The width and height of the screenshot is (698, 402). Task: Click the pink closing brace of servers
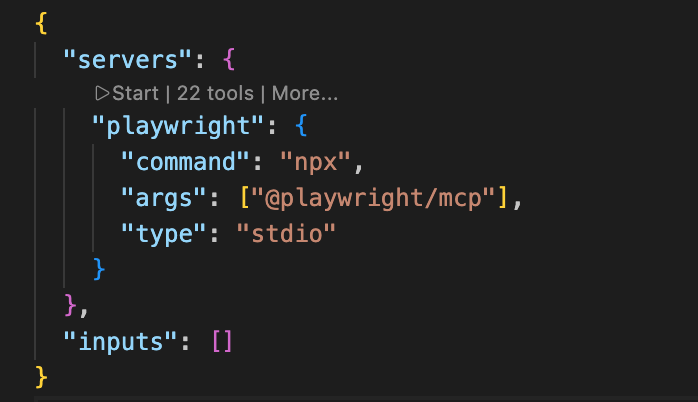[70, 305]
